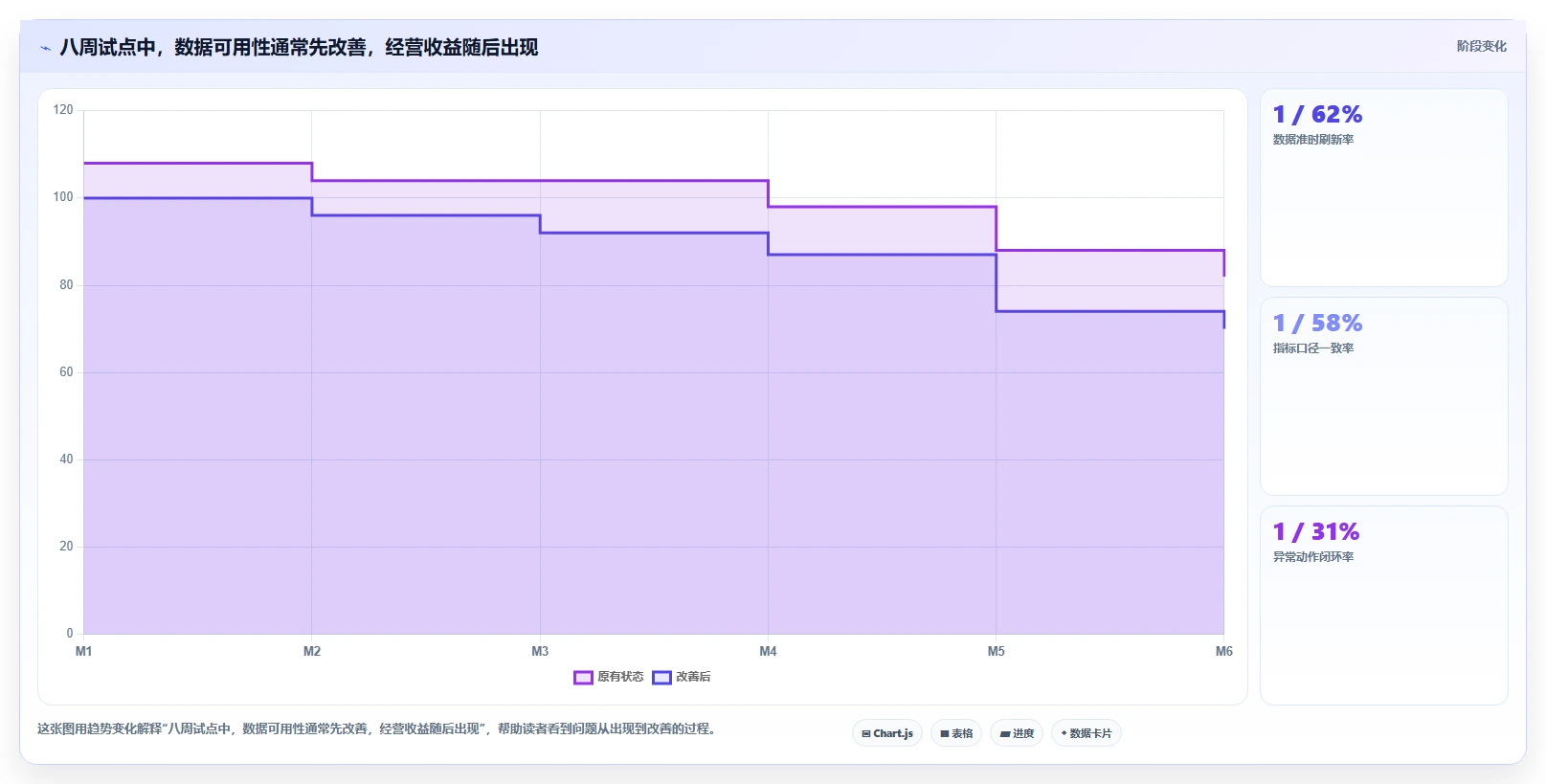Click the 60 y-axis value

[x=66, y=372]
